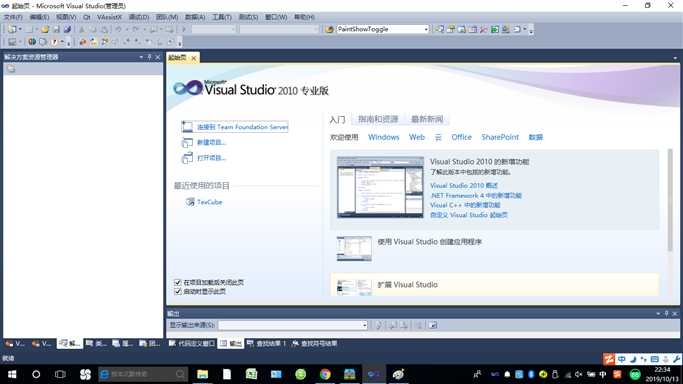Screen dimensions: 683x384
Task: Close the Start Page tab
Action: point(194,58)
